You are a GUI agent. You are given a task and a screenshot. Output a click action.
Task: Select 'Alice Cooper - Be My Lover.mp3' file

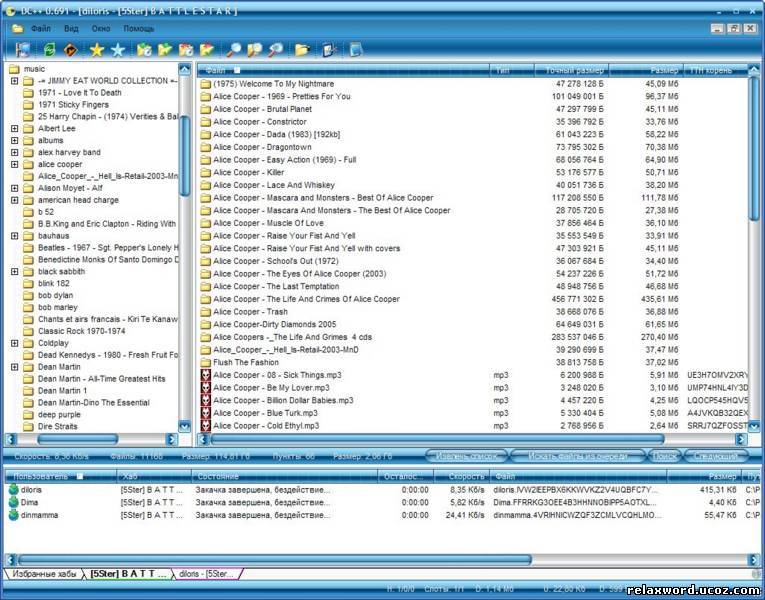pos(270,387)
